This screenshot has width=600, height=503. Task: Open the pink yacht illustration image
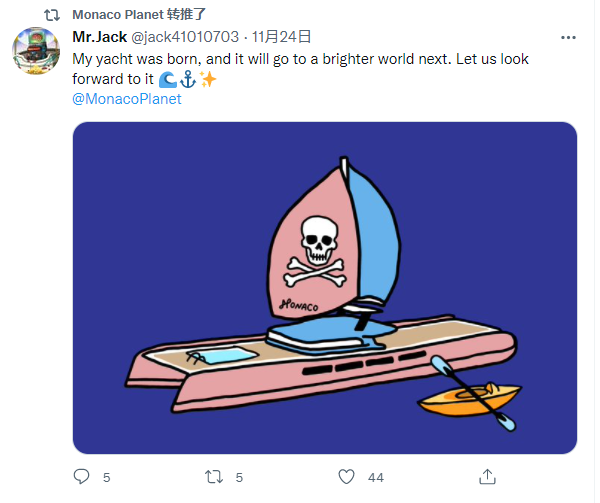pos(325,288)
